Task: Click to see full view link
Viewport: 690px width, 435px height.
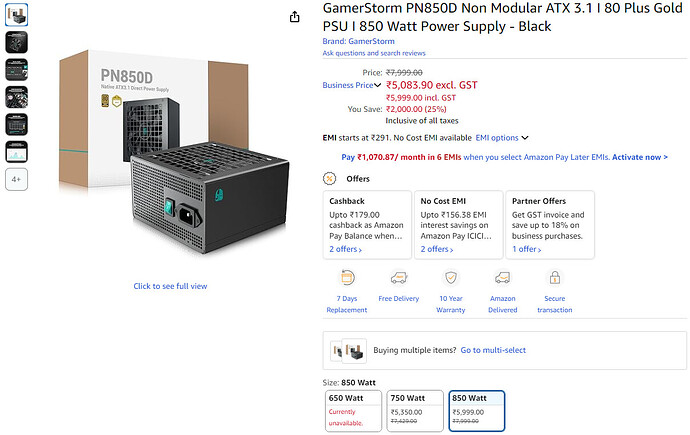Action: pos(170,286)
